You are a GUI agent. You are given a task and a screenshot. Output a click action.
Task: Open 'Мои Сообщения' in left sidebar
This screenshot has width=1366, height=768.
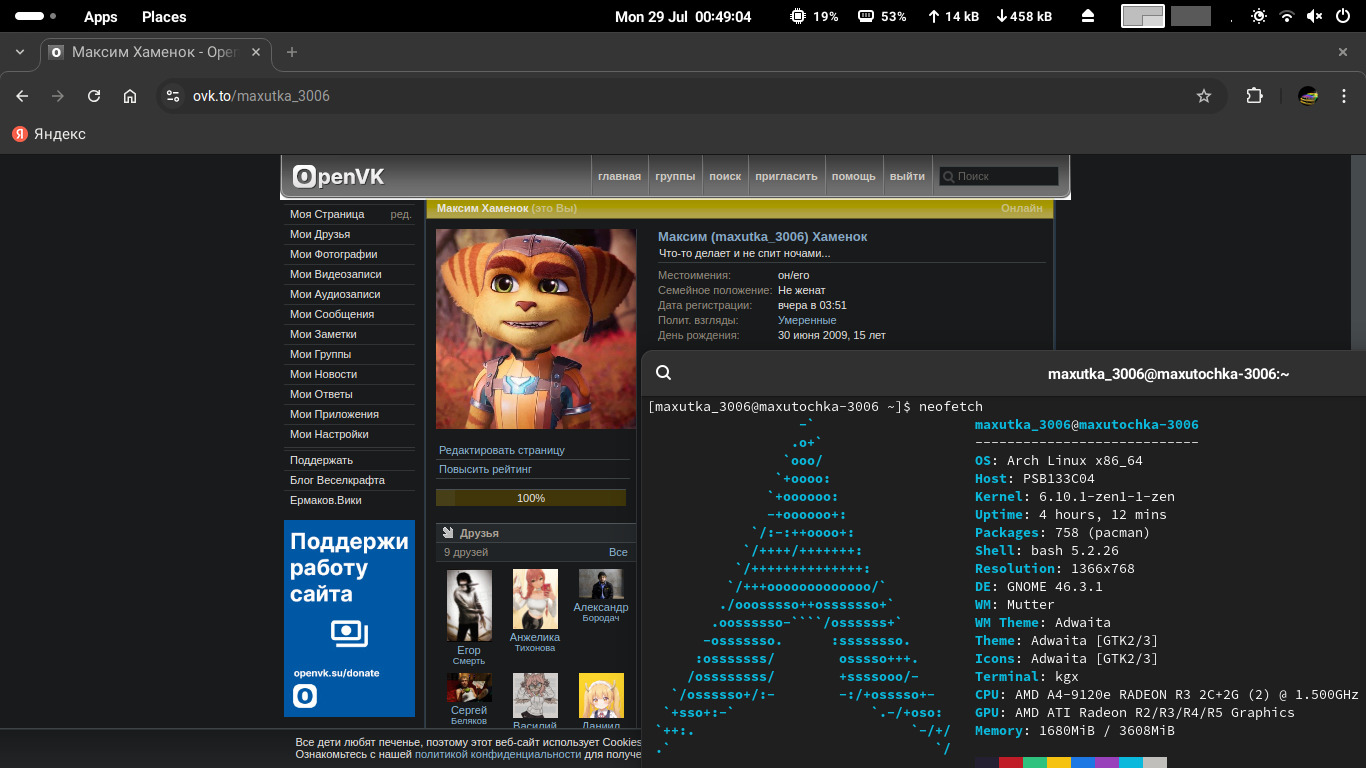click(334, 314)
